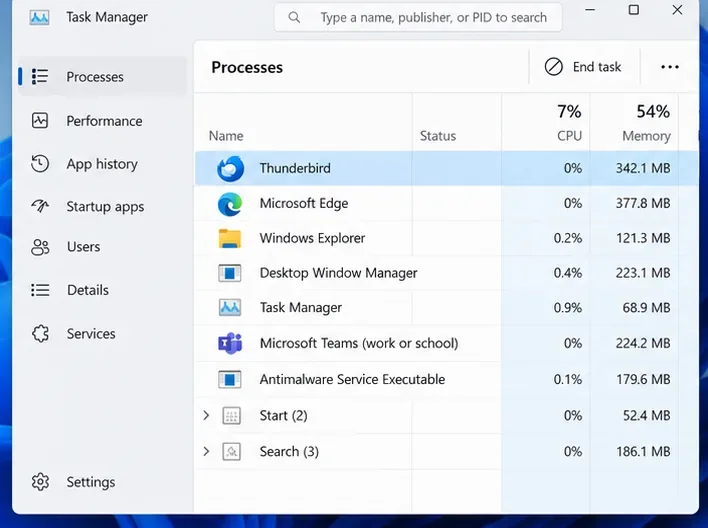Click the Thunderbird process icon
This screenshot has width=708, height=528.
click(230, 168)
